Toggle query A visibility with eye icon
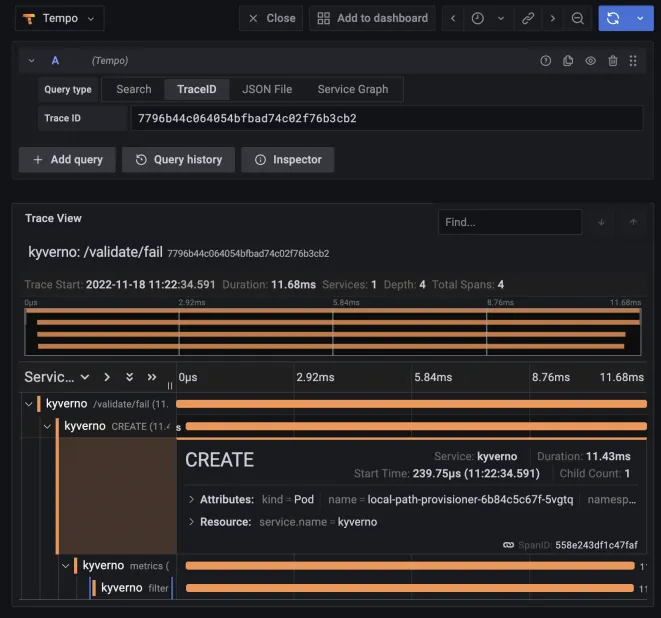Viewport: 661px width, 618px height. (x=590, y=61)
